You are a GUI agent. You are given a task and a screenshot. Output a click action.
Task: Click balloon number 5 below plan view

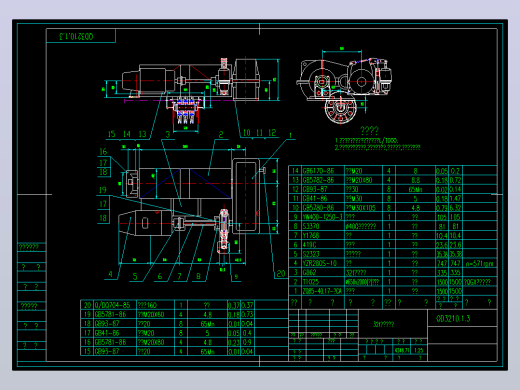tap(135, 276)
